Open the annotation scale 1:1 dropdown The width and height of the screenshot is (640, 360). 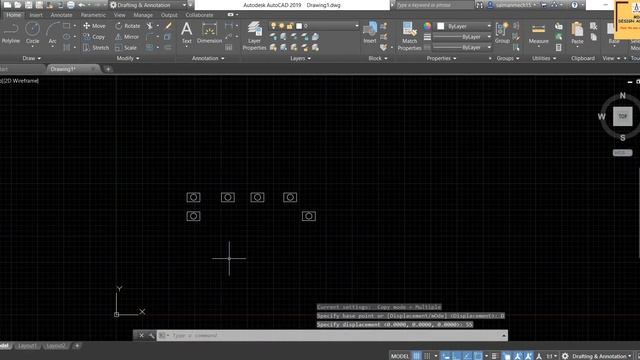click(x=552, y=356)
